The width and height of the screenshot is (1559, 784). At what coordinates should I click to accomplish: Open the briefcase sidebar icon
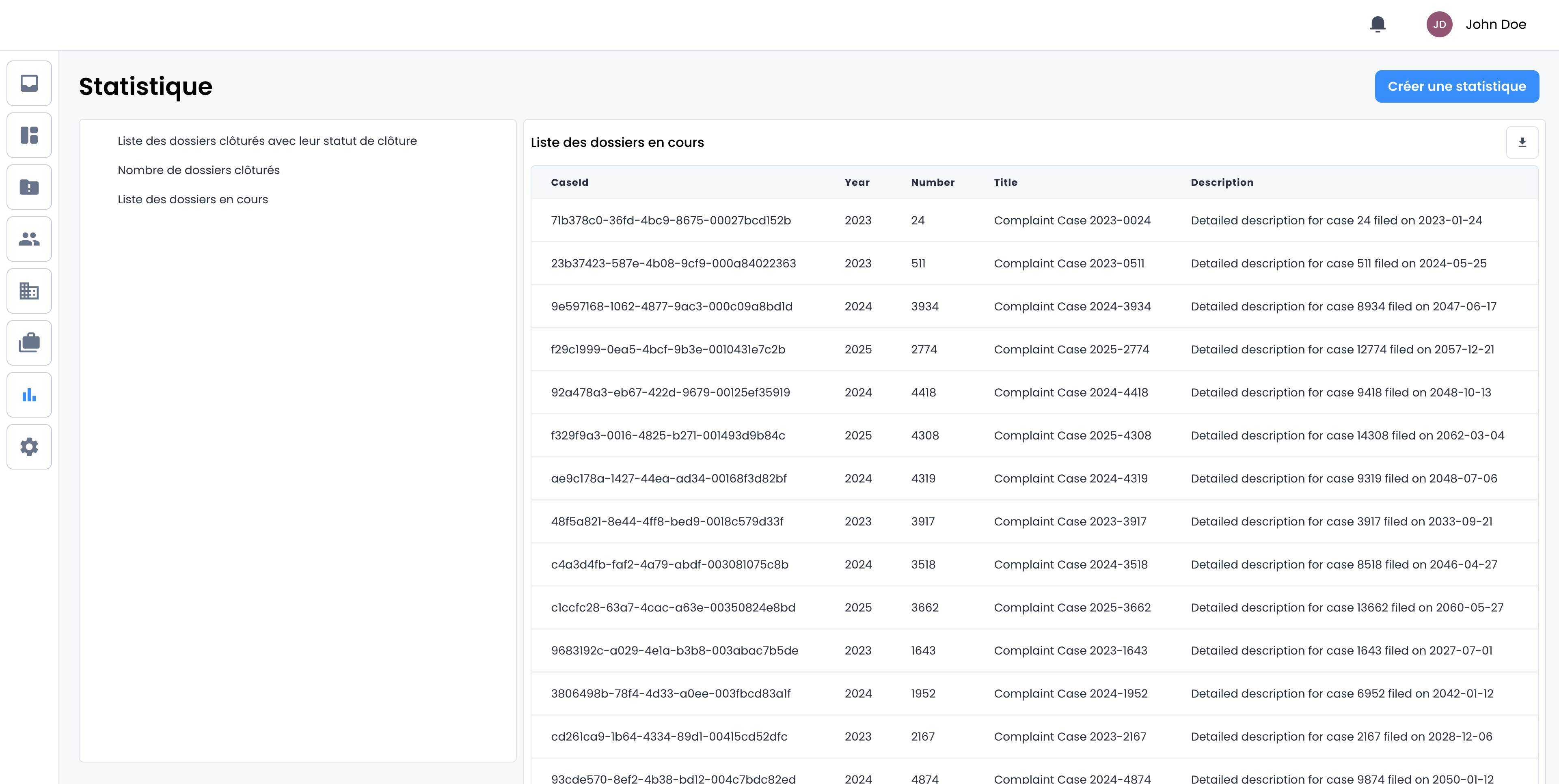coord(29,343)
